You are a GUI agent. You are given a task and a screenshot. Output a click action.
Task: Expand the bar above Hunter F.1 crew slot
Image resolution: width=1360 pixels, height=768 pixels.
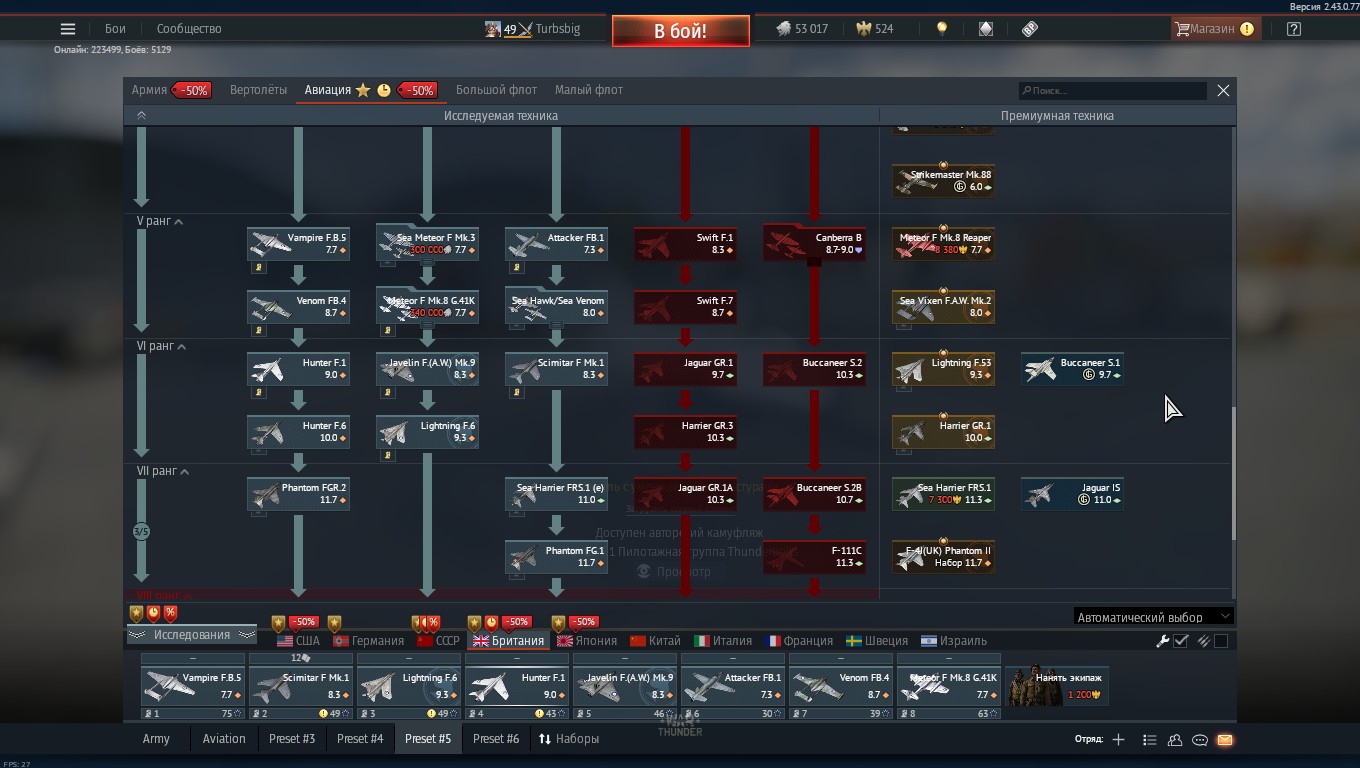(517, 659)
